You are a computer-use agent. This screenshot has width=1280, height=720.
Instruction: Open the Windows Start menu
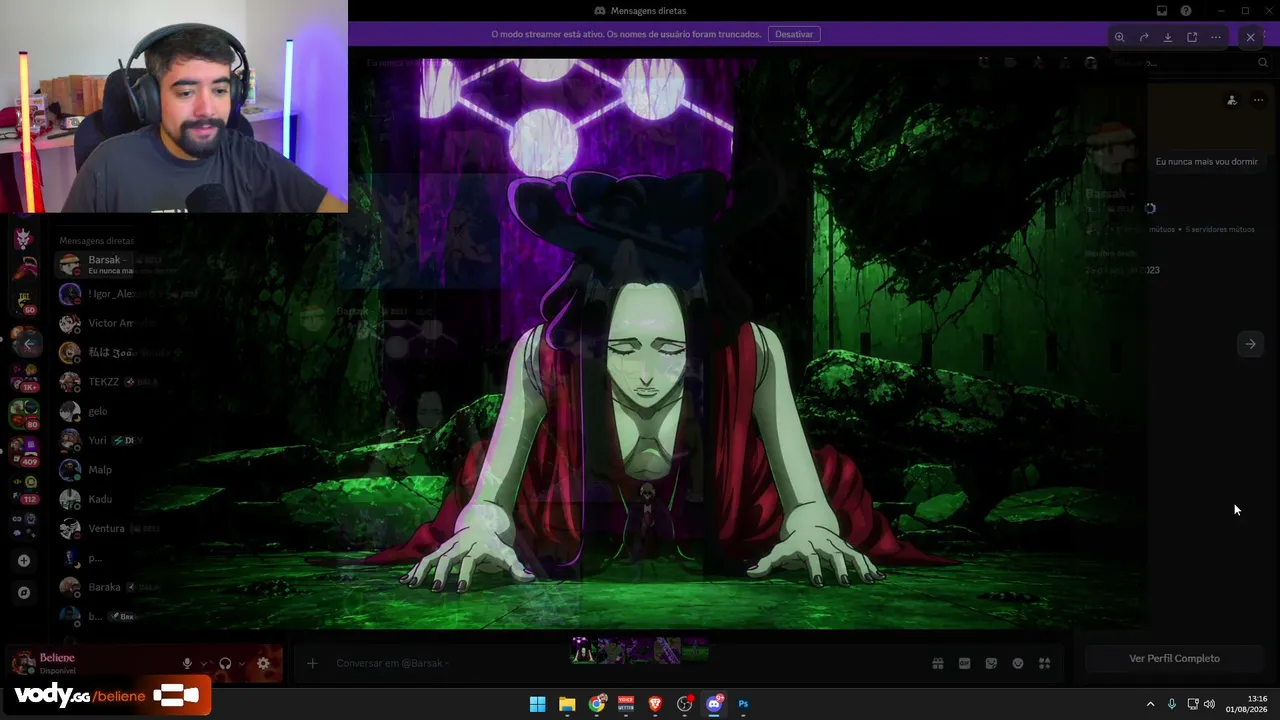click(x=537, y=704)
